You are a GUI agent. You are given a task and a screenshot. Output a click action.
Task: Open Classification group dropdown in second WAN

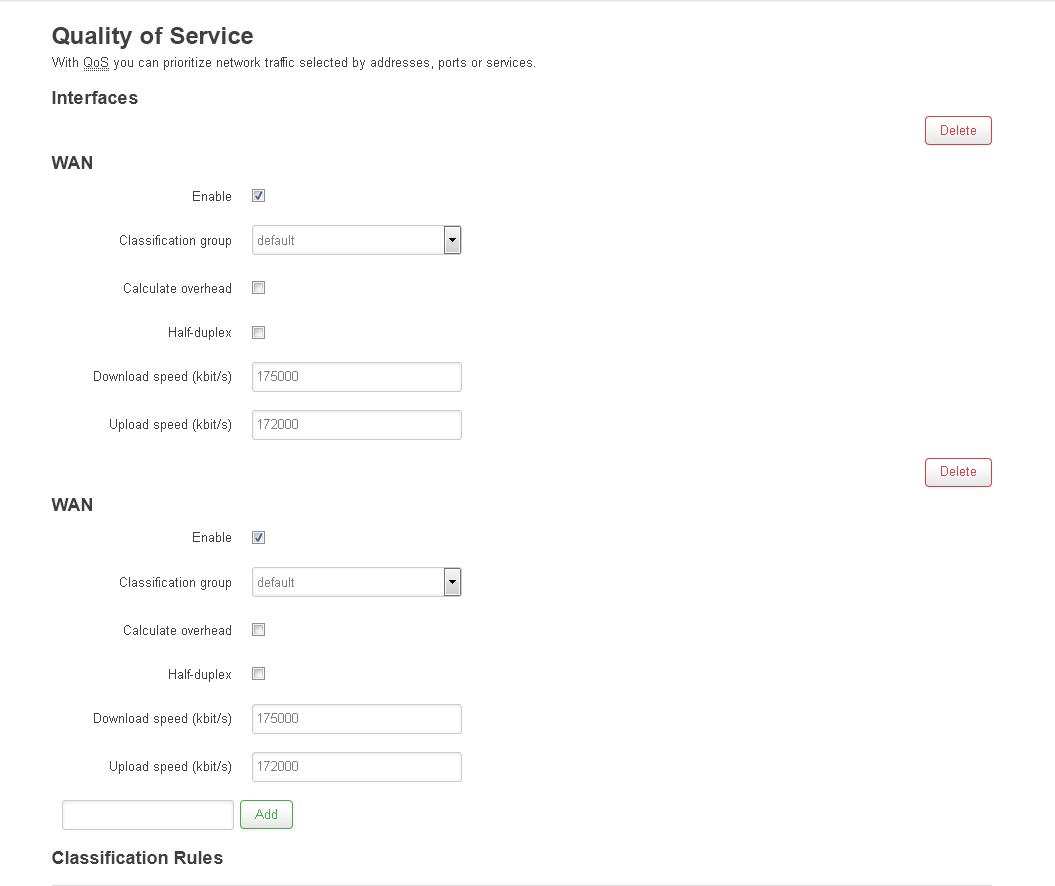pos(357,582)
